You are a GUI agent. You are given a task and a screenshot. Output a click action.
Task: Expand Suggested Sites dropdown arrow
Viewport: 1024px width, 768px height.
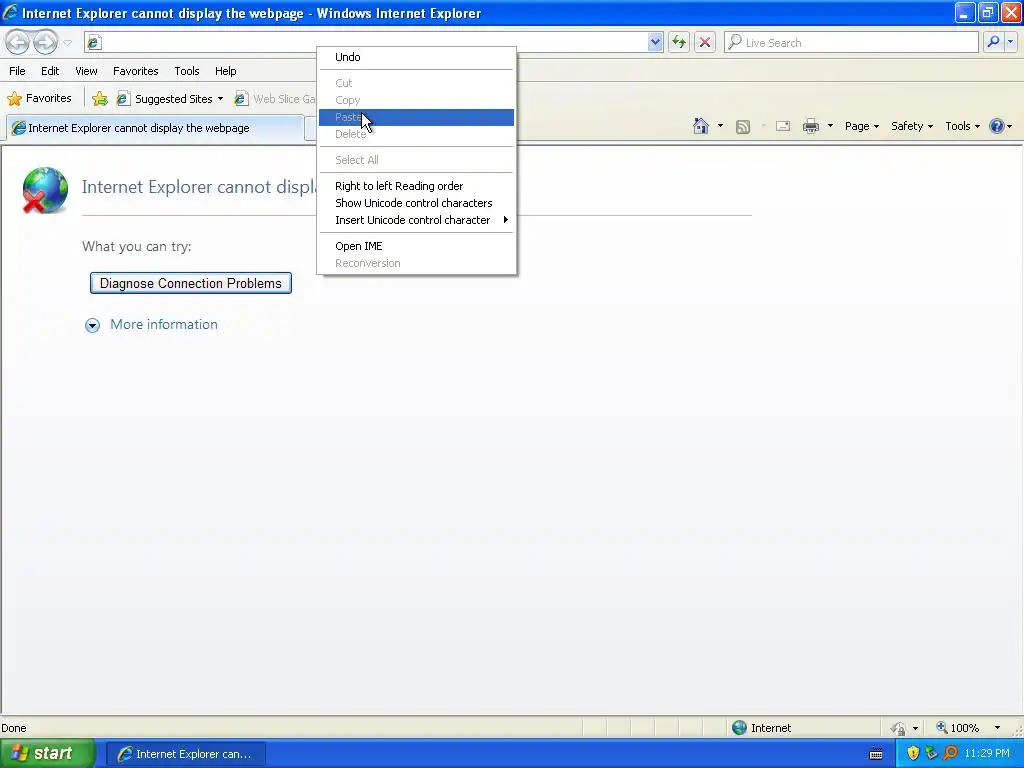pos(220,99)
